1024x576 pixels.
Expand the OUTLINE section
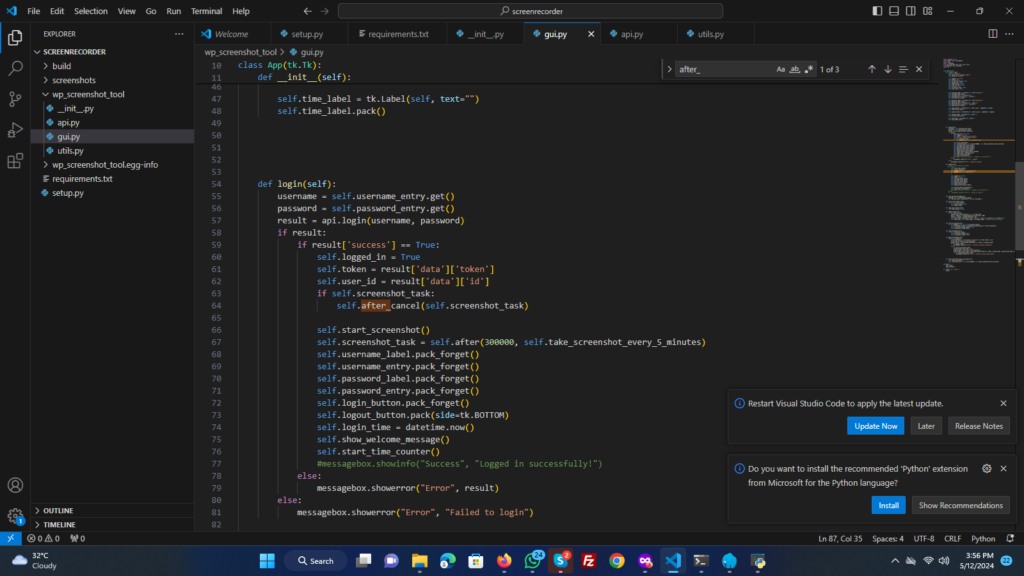[x=58, y=510]
